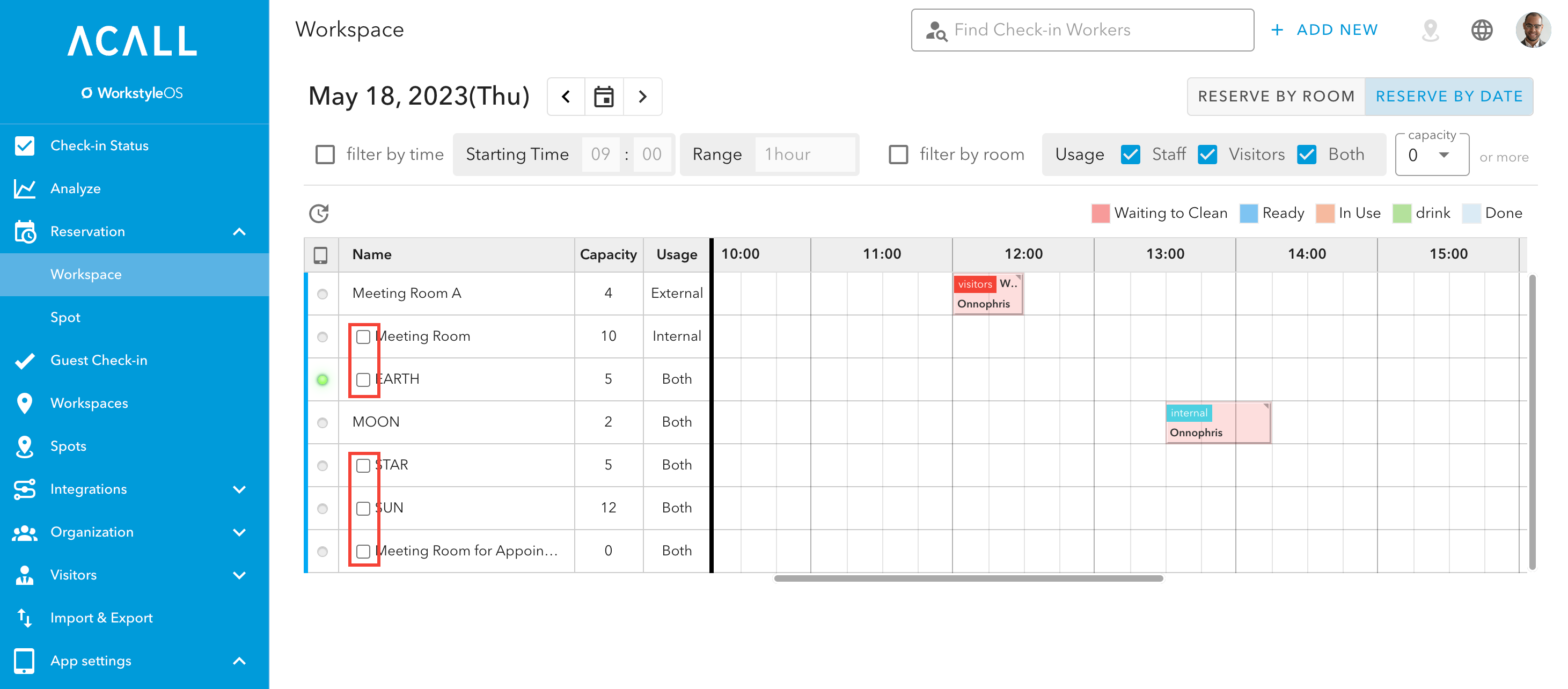1568x689 pixels.
Task: Open Guest Check-in menu item
Action: click(135, 360)
